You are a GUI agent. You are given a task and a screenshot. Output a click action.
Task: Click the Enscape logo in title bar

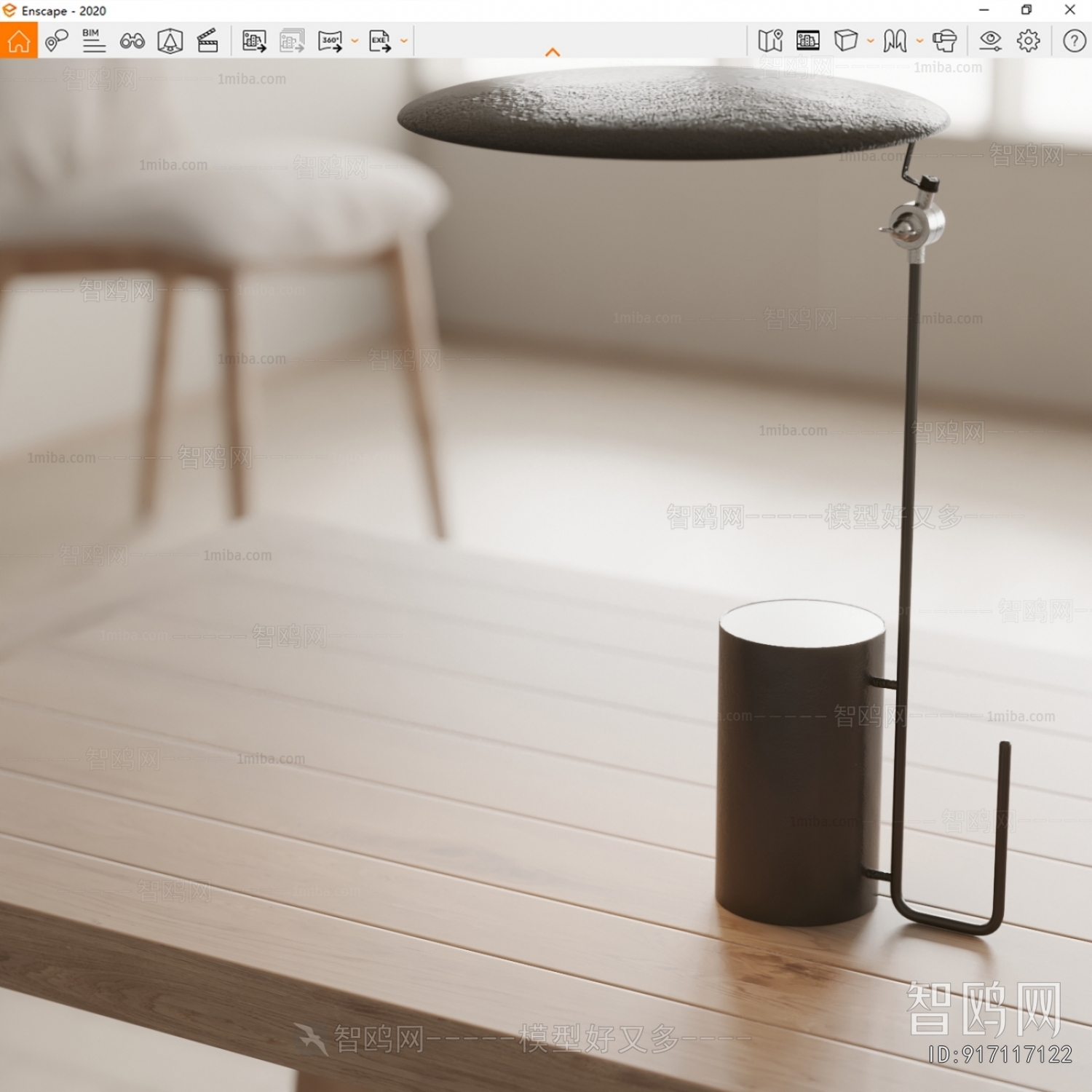point(9,10)
